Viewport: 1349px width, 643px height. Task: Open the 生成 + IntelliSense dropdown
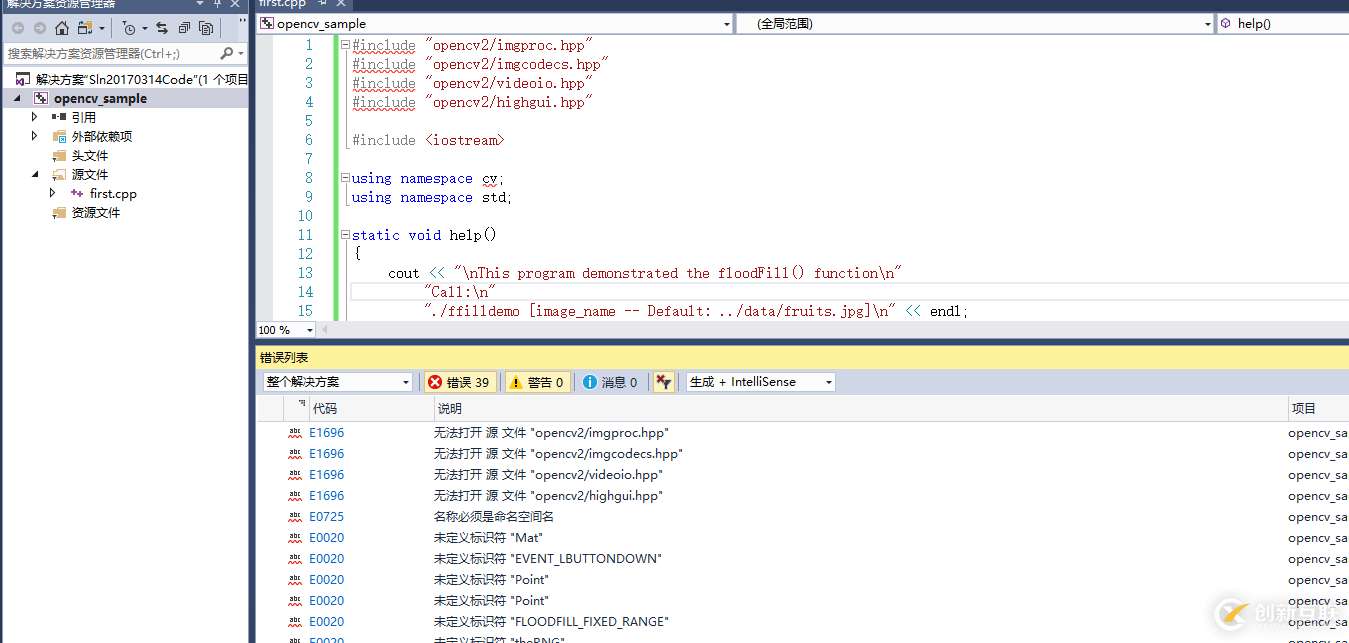(760, 382)
